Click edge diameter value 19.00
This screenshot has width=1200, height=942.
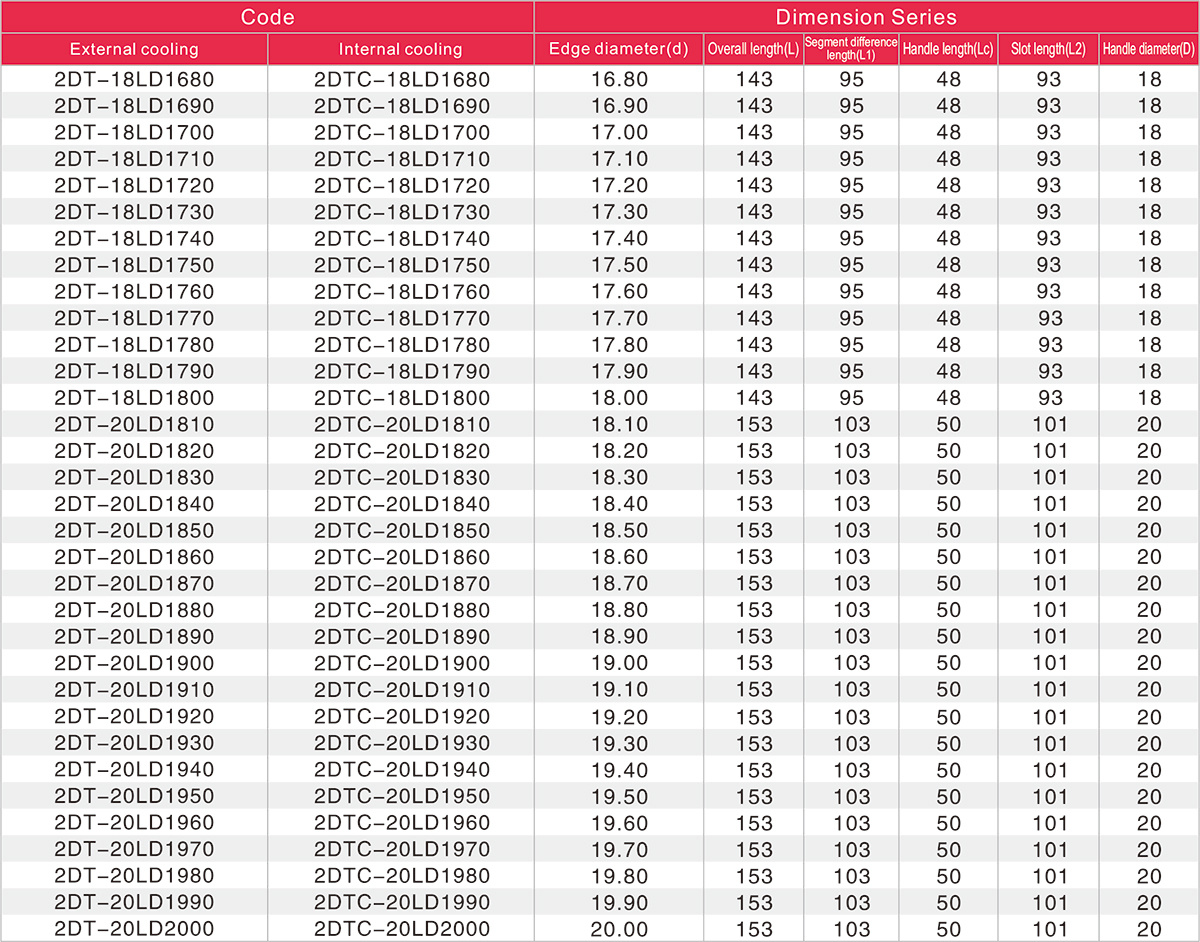click(x=619, y=662)
